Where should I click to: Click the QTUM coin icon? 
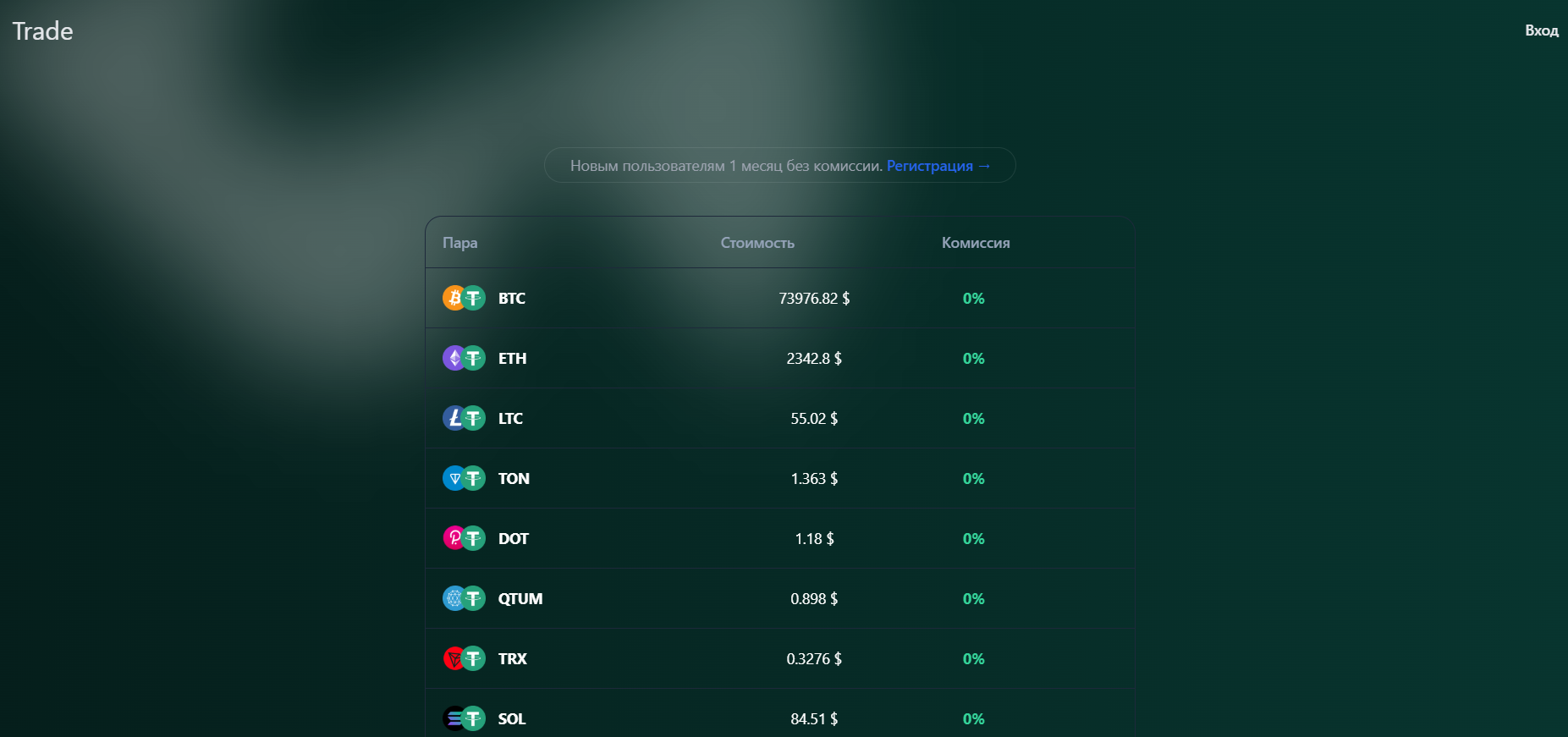pyautogui.click(x=454, y=598)
